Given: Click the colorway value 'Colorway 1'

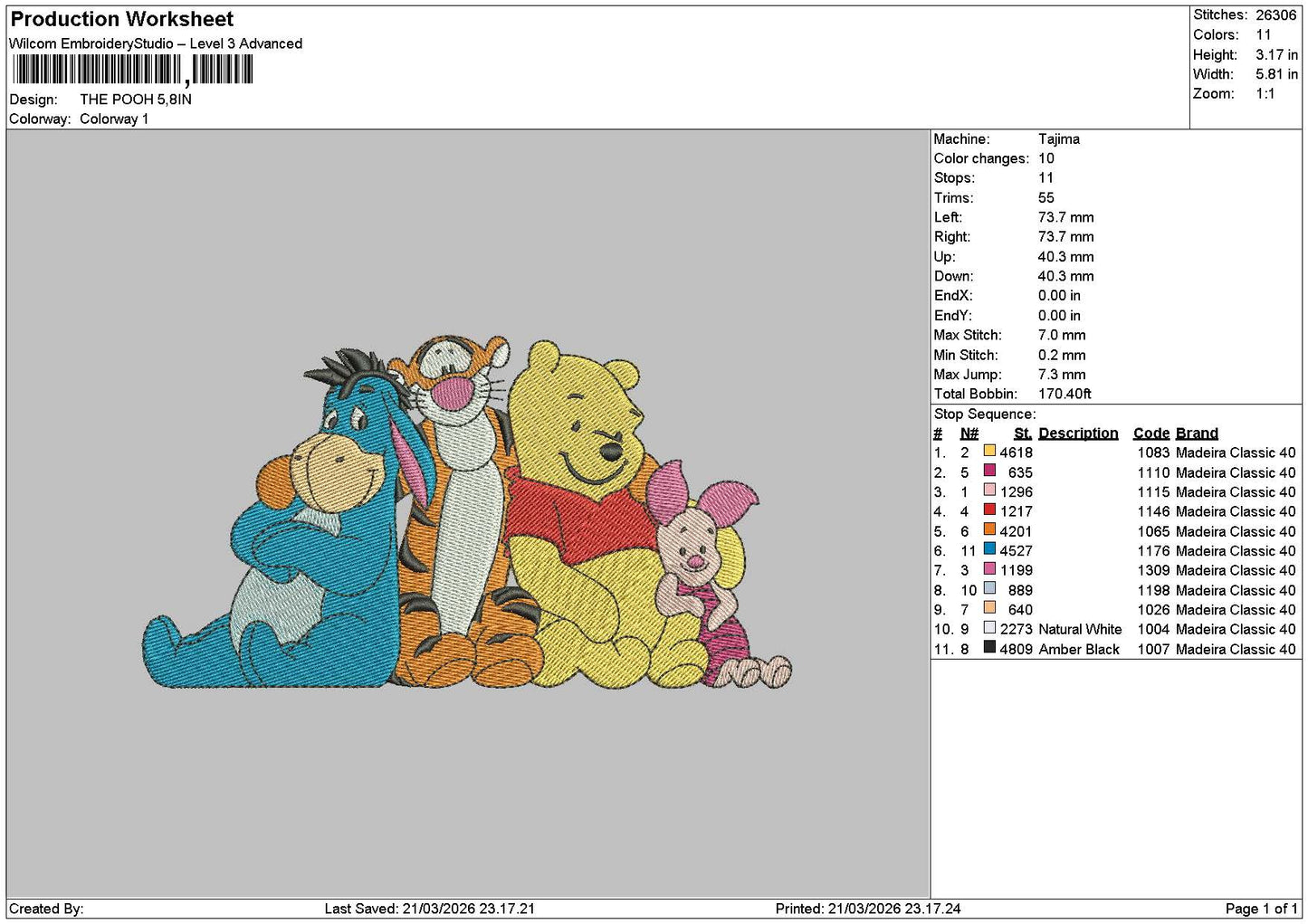Looking at the screenshot, I should coord(114,119).
